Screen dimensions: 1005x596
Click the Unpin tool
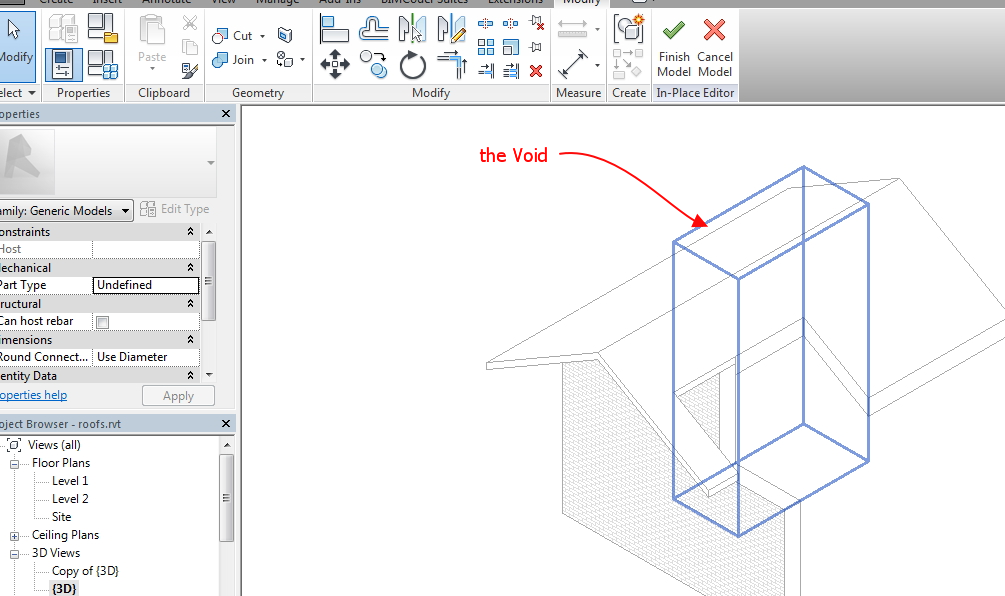536,24
